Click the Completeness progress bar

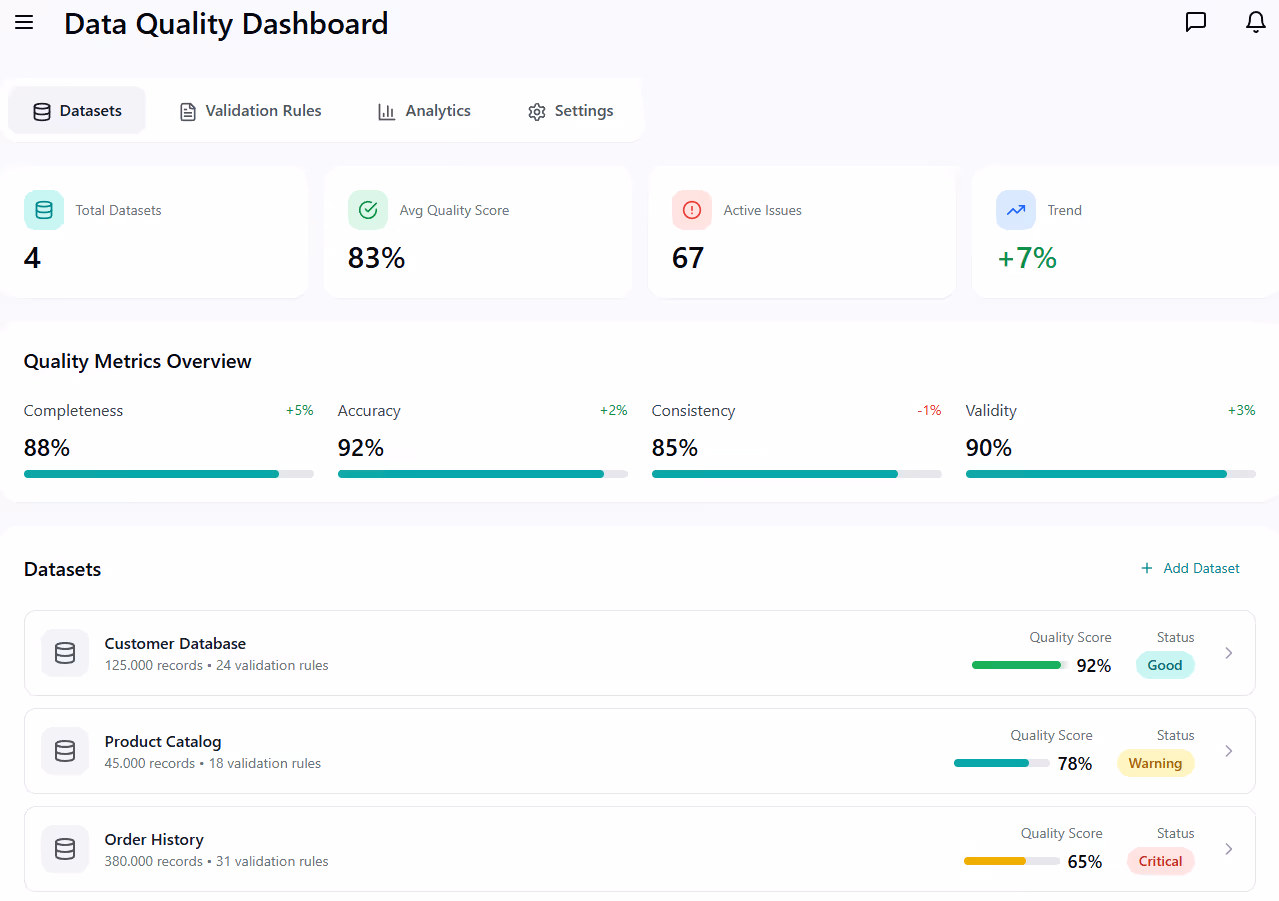point(168,473)
